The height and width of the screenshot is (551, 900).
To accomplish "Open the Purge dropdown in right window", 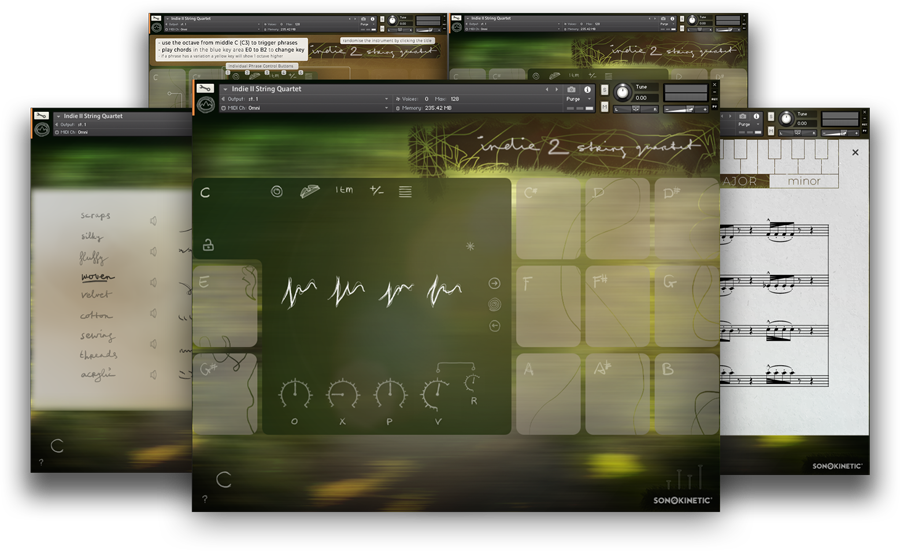I will coord(748,124).
